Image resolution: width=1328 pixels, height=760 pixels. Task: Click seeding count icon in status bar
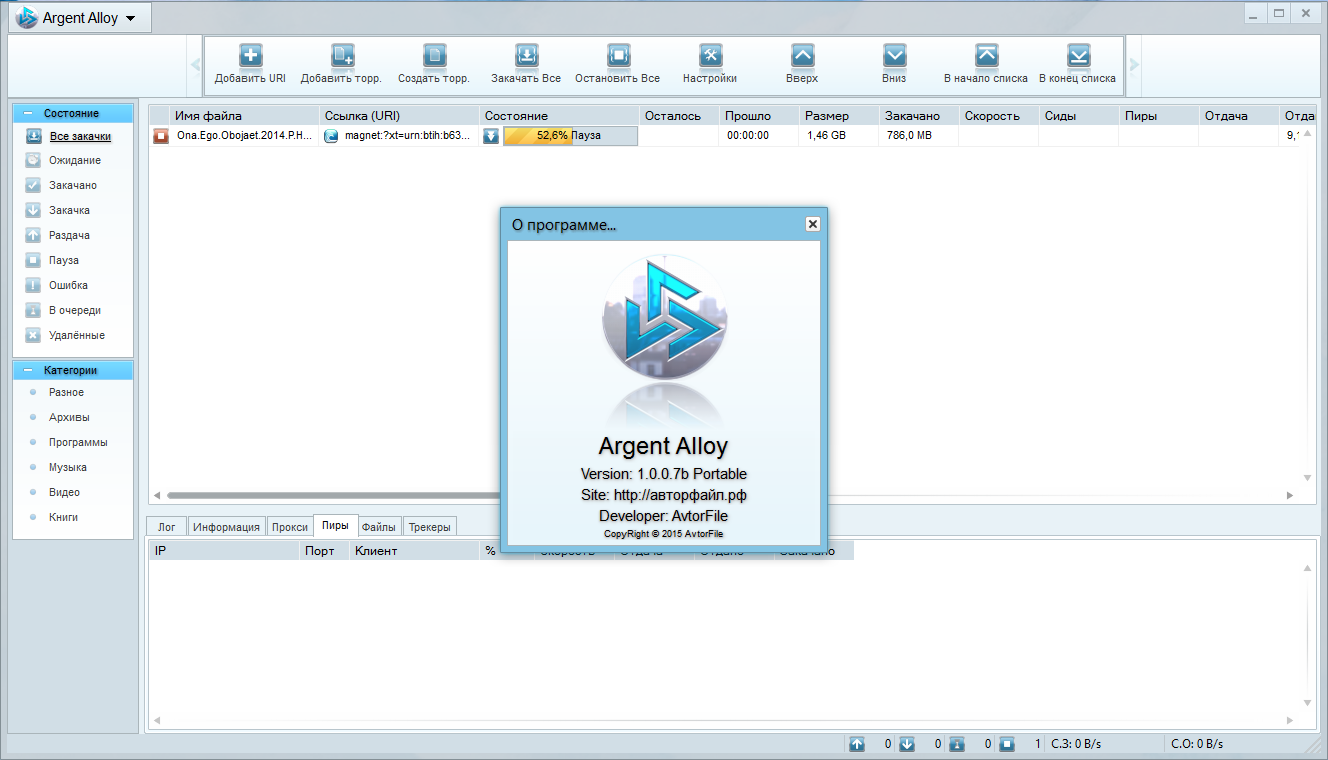pyautogui.click(x=857, y=744)
